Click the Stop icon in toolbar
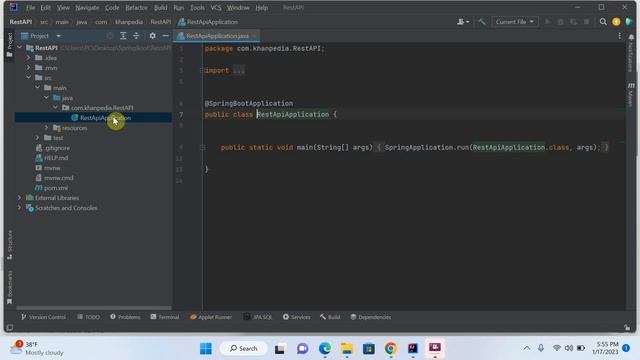 (587, 22)
